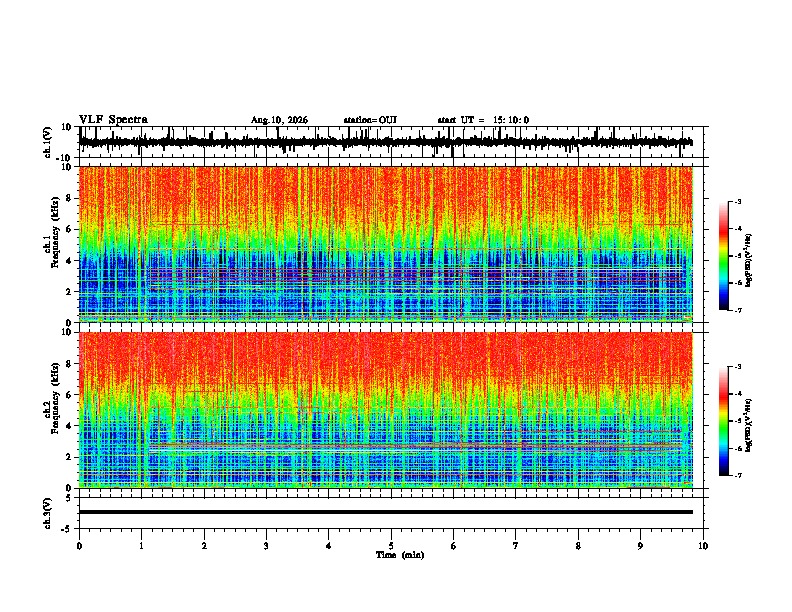Viewport: 792px width, 612px height.
Task: Click the ch.1 spectrogram color scale bar
Action: [x=724, y=256]
